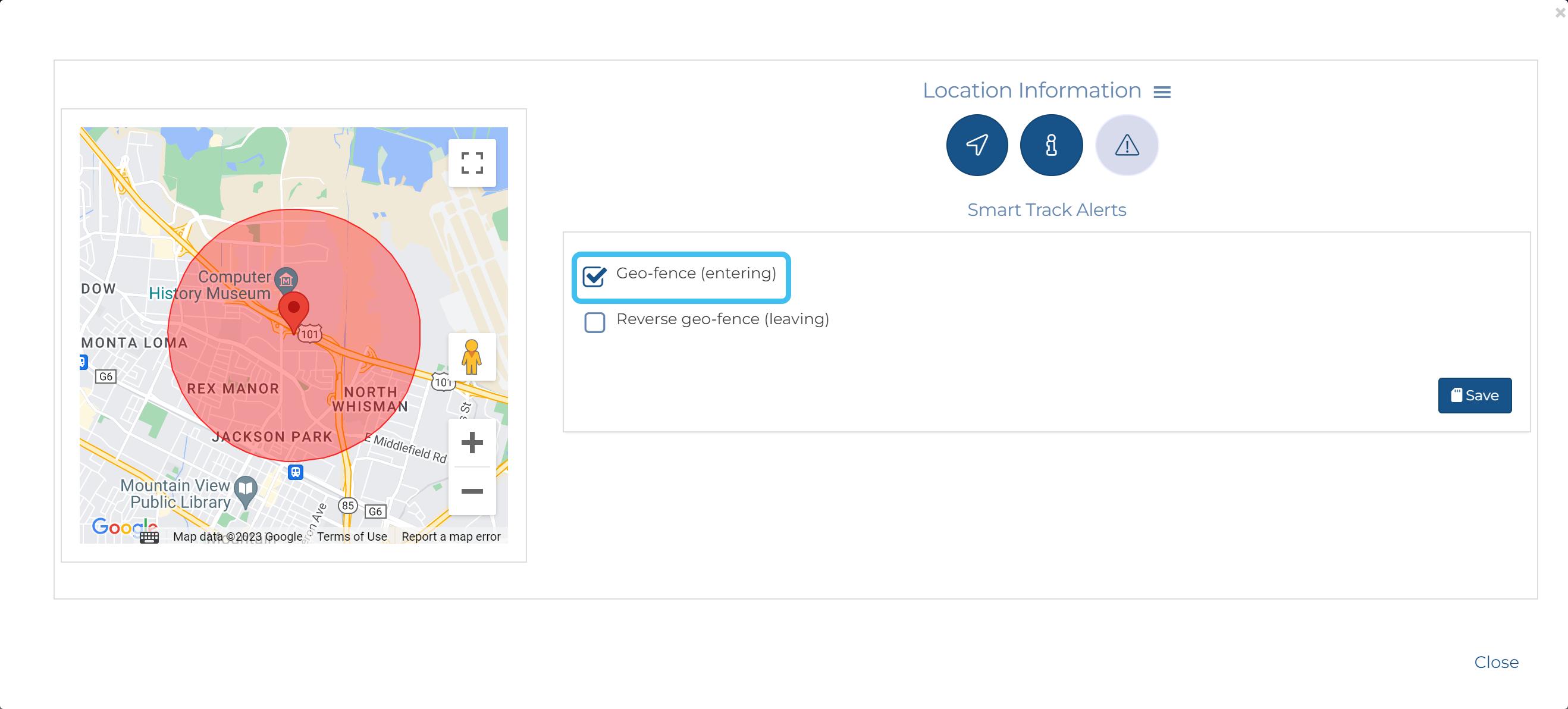Image resolution: width=1568 pixels, height=709 pixels.
Task: Open the info details circle icon
Action: 1050,145
